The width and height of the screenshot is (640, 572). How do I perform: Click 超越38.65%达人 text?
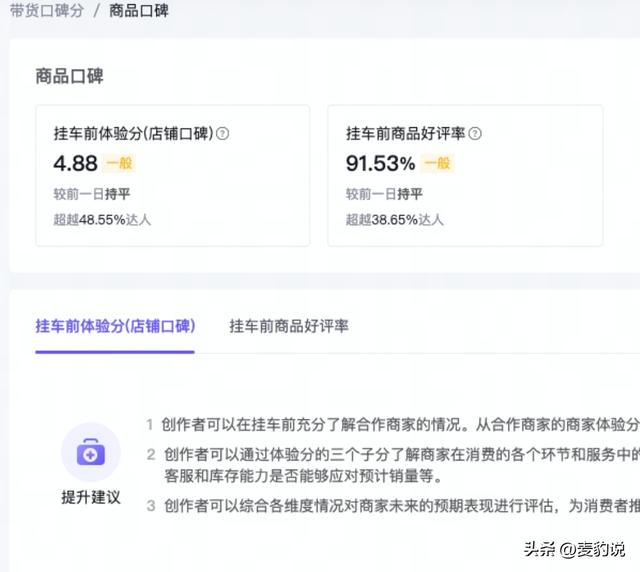[395, 219]
